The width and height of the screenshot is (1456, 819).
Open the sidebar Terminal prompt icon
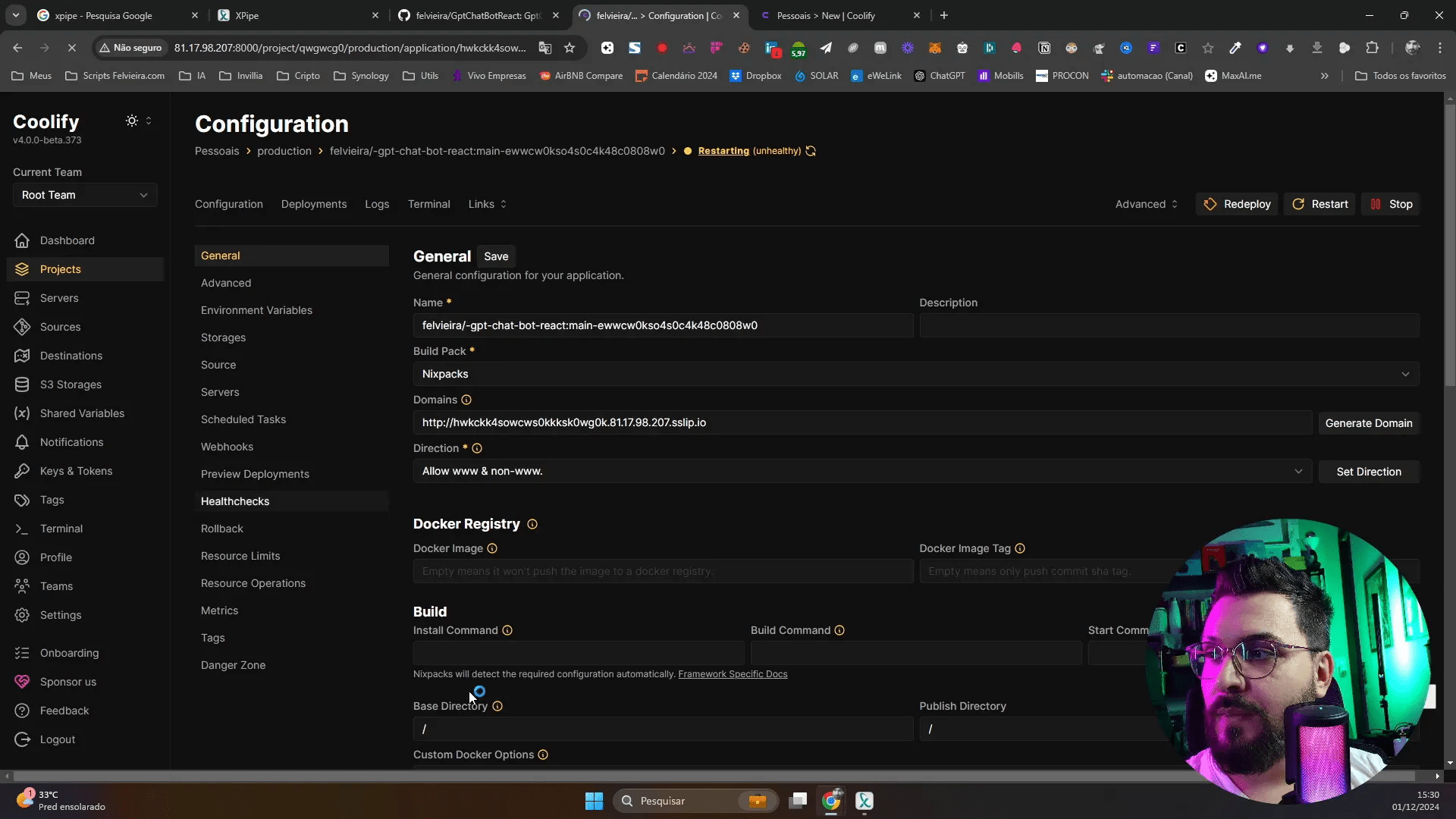(22, 529)
